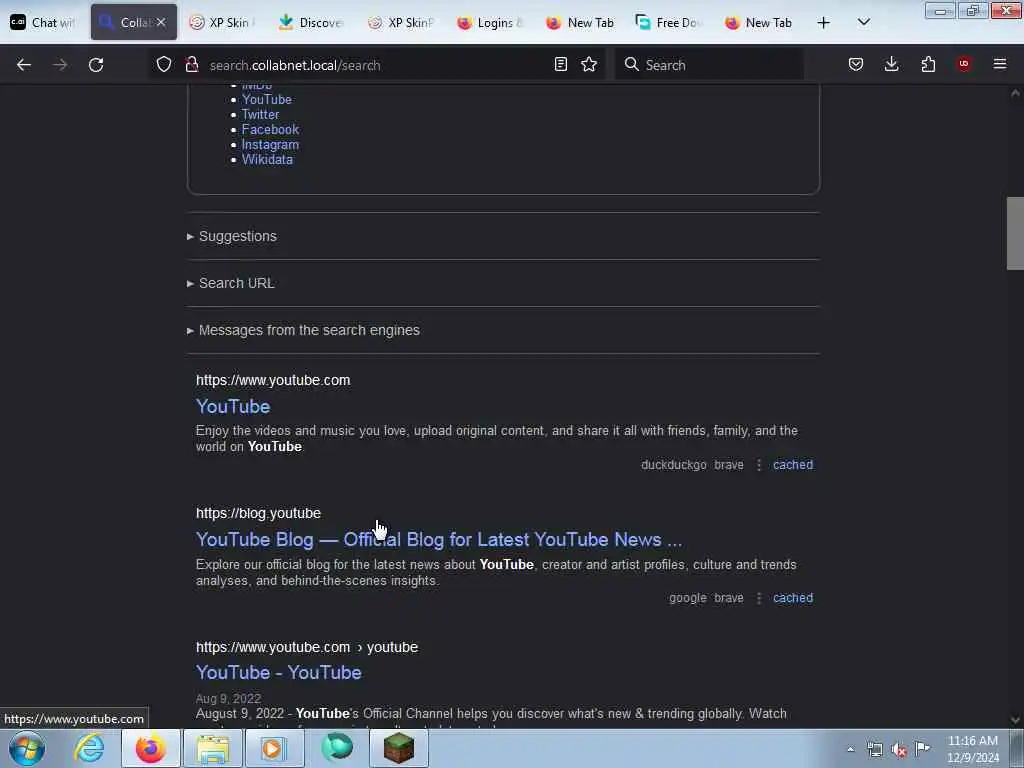Open the Minecraft grass block taskbar icon

point(398,748)
